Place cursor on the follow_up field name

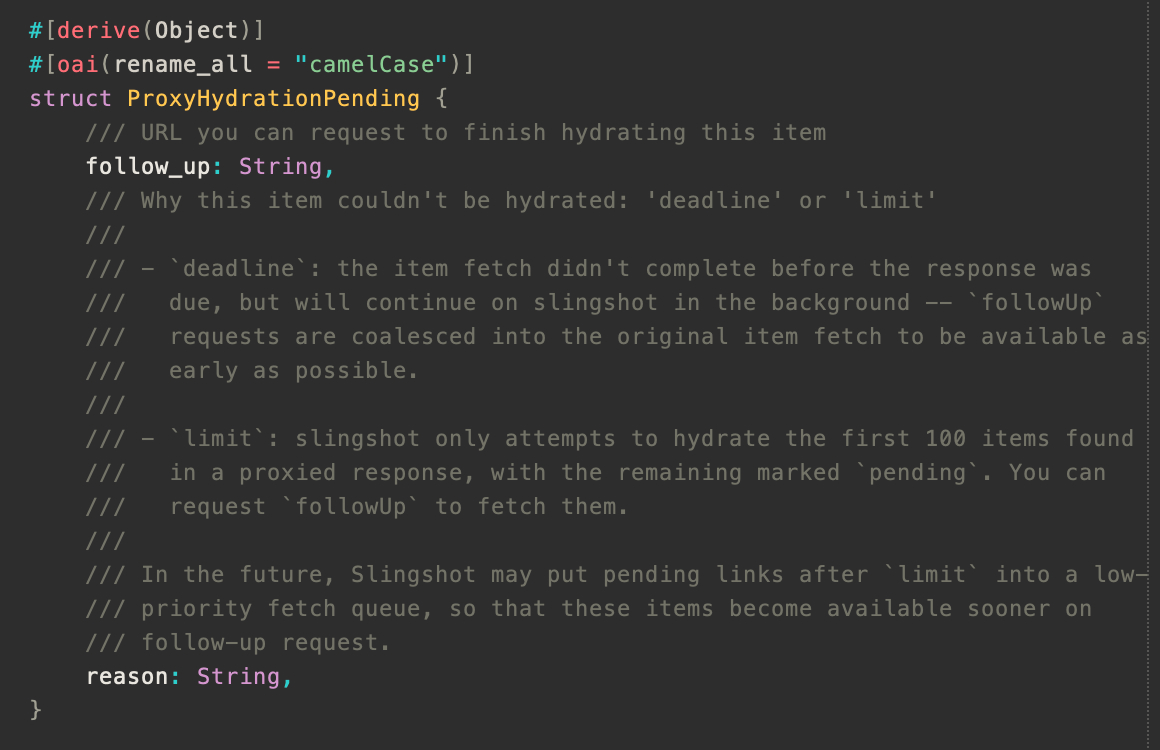tap(147, 166)
